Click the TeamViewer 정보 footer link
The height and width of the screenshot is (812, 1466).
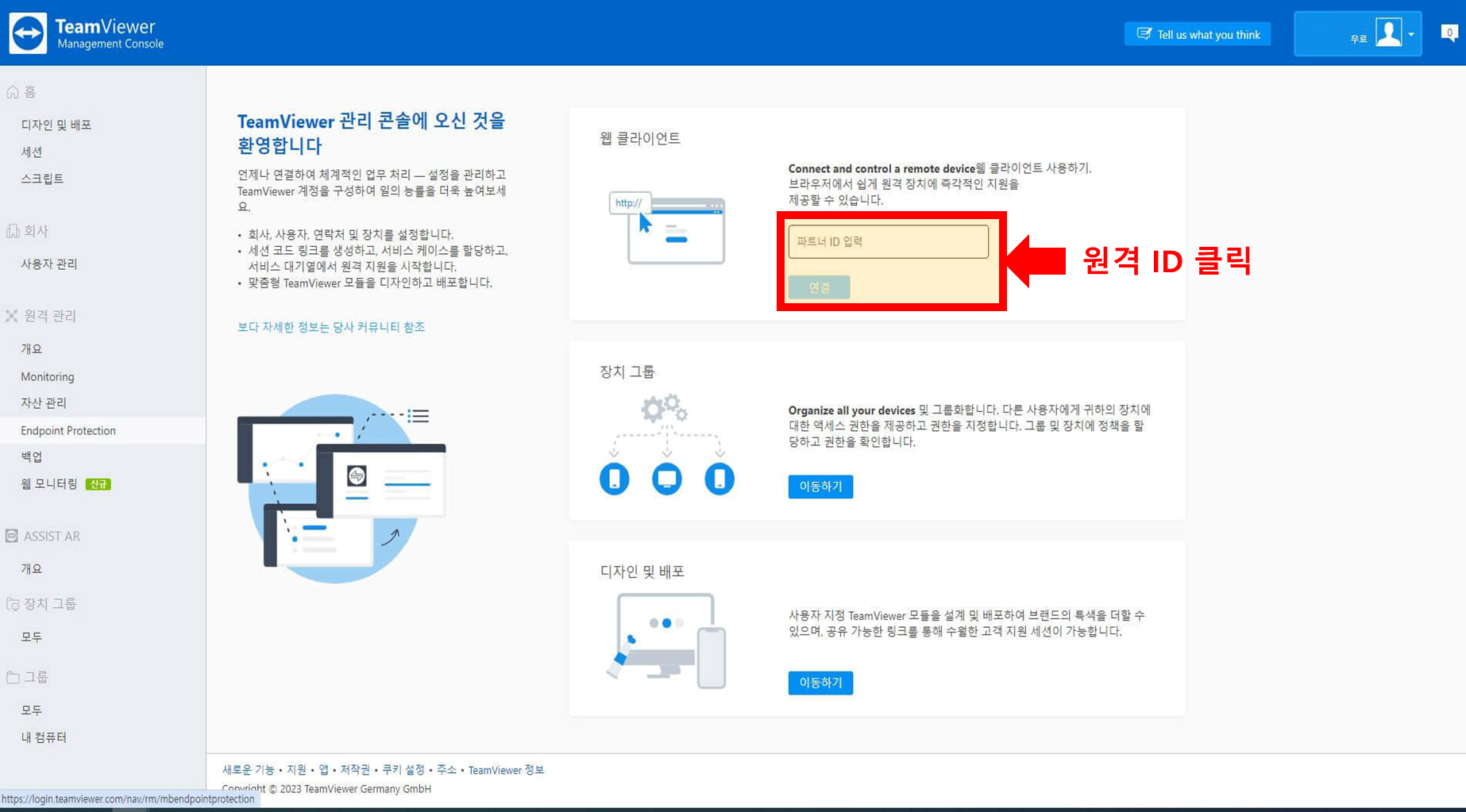tap(506, 770)
